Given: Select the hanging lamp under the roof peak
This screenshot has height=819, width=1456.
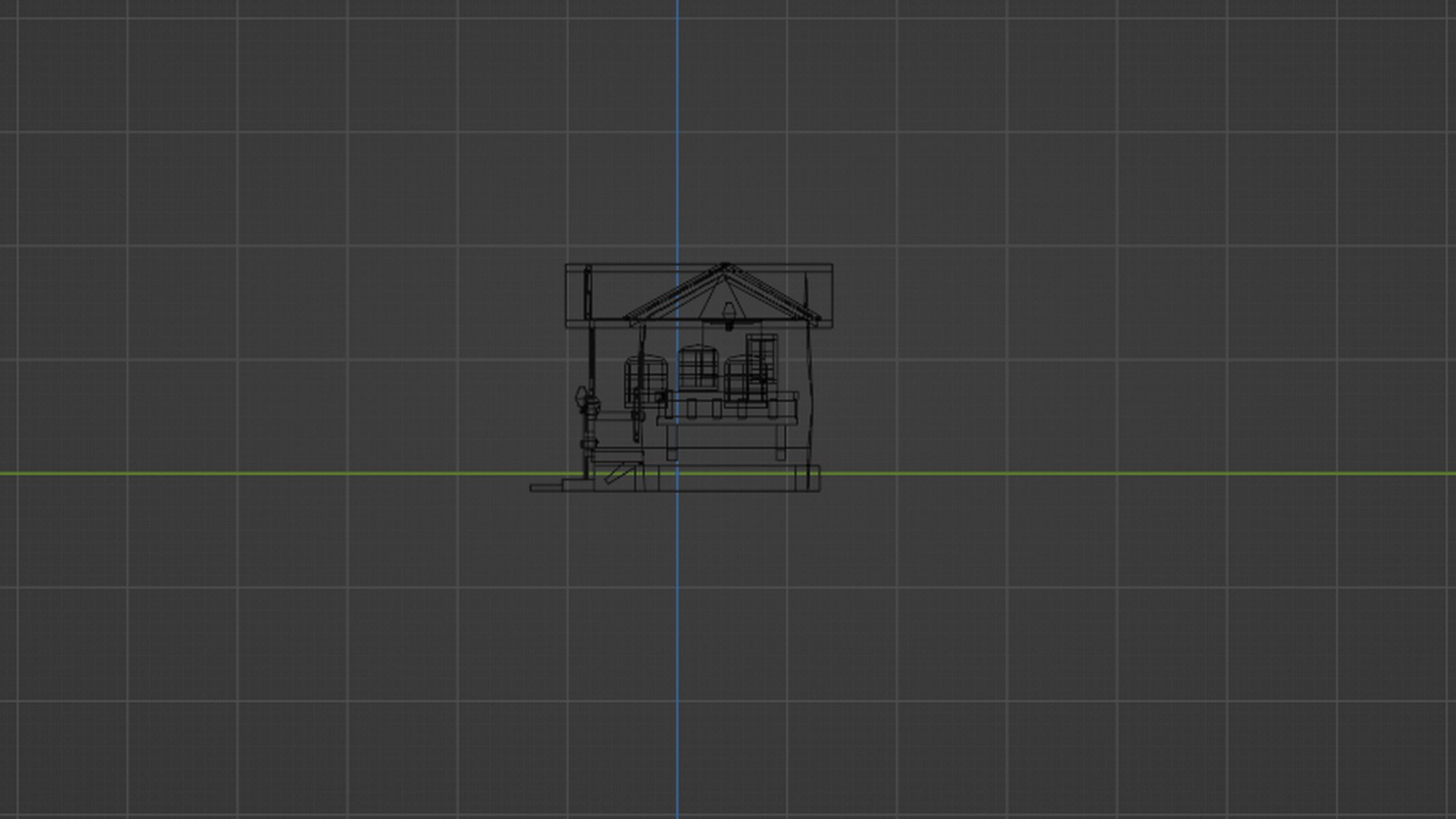Looking at the screenshot, I should (x=729, y=315).
